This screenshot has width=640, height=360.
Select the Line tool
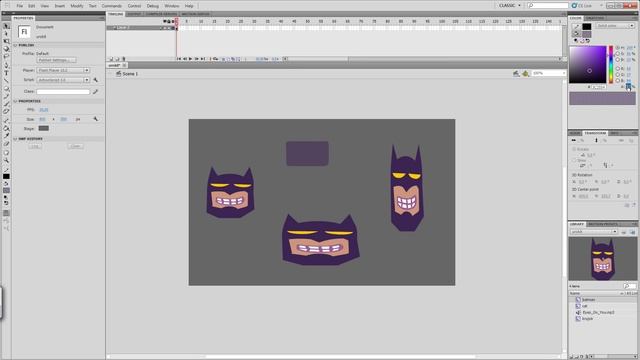coord(6,81)
